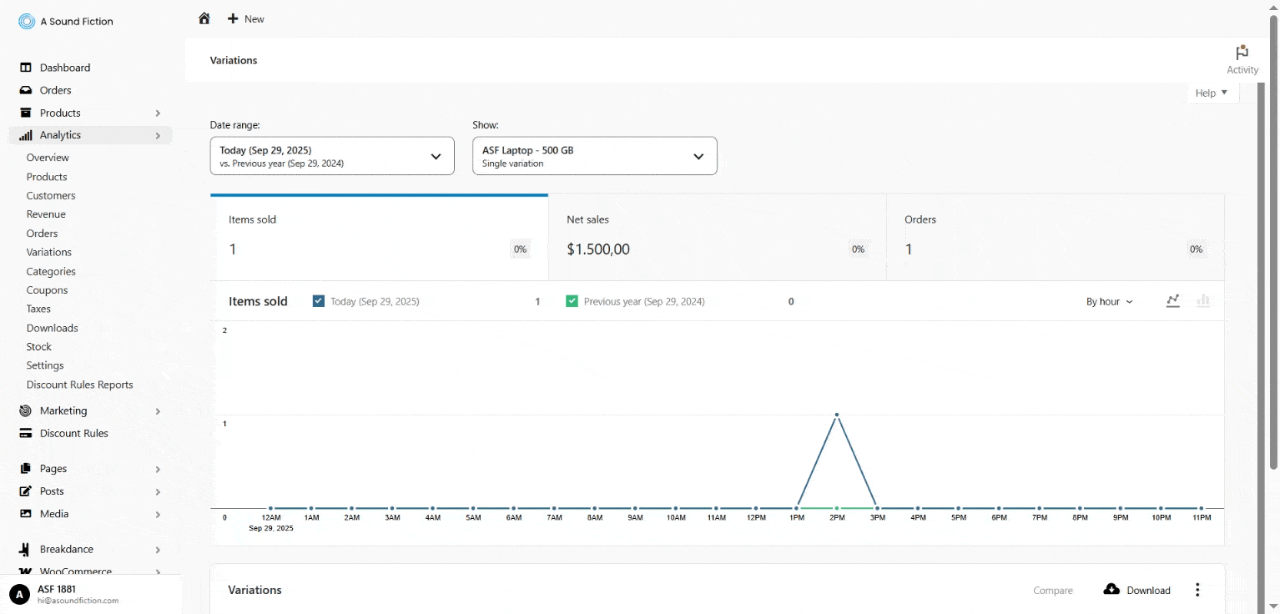Uncheck the Today (Sep 29, 2025) checkbox
1280x614 pixels.
point(319,300)
